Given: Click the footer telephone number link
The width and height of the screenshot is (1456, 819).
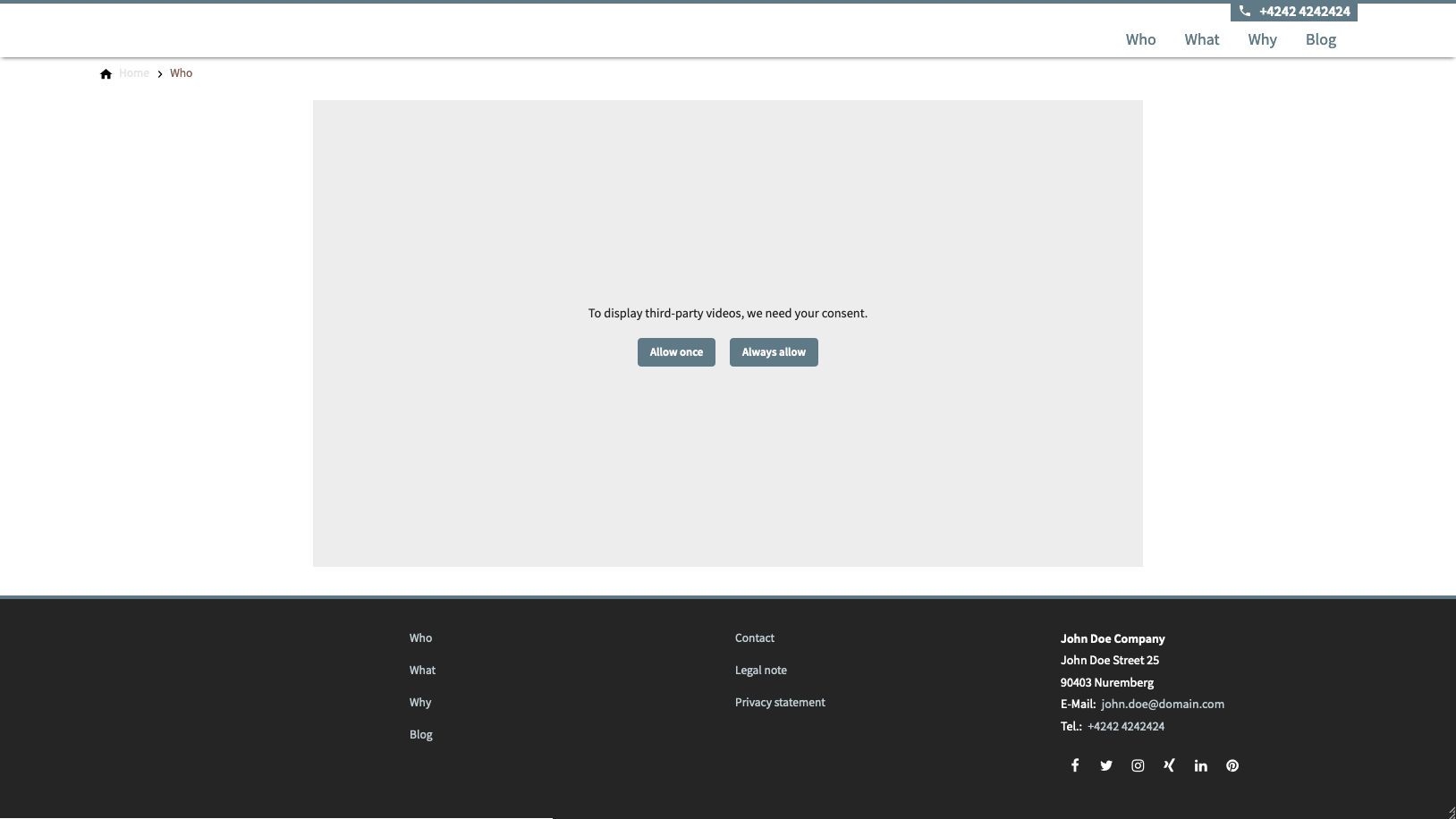Looking at the screenshot, I should (1125, 726).
